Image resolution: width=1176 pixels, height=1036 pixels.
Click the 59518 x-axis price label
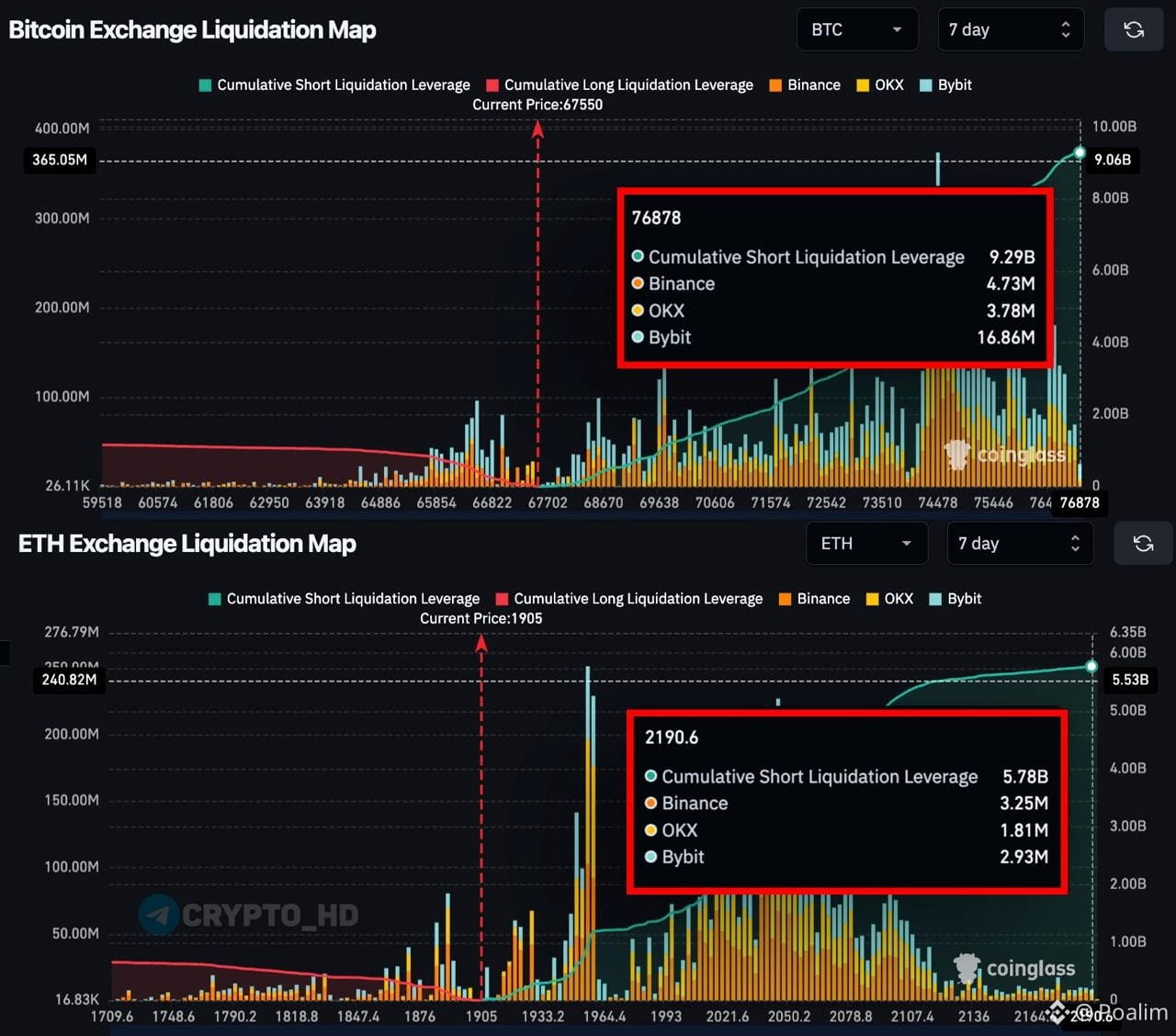(102, 502)
